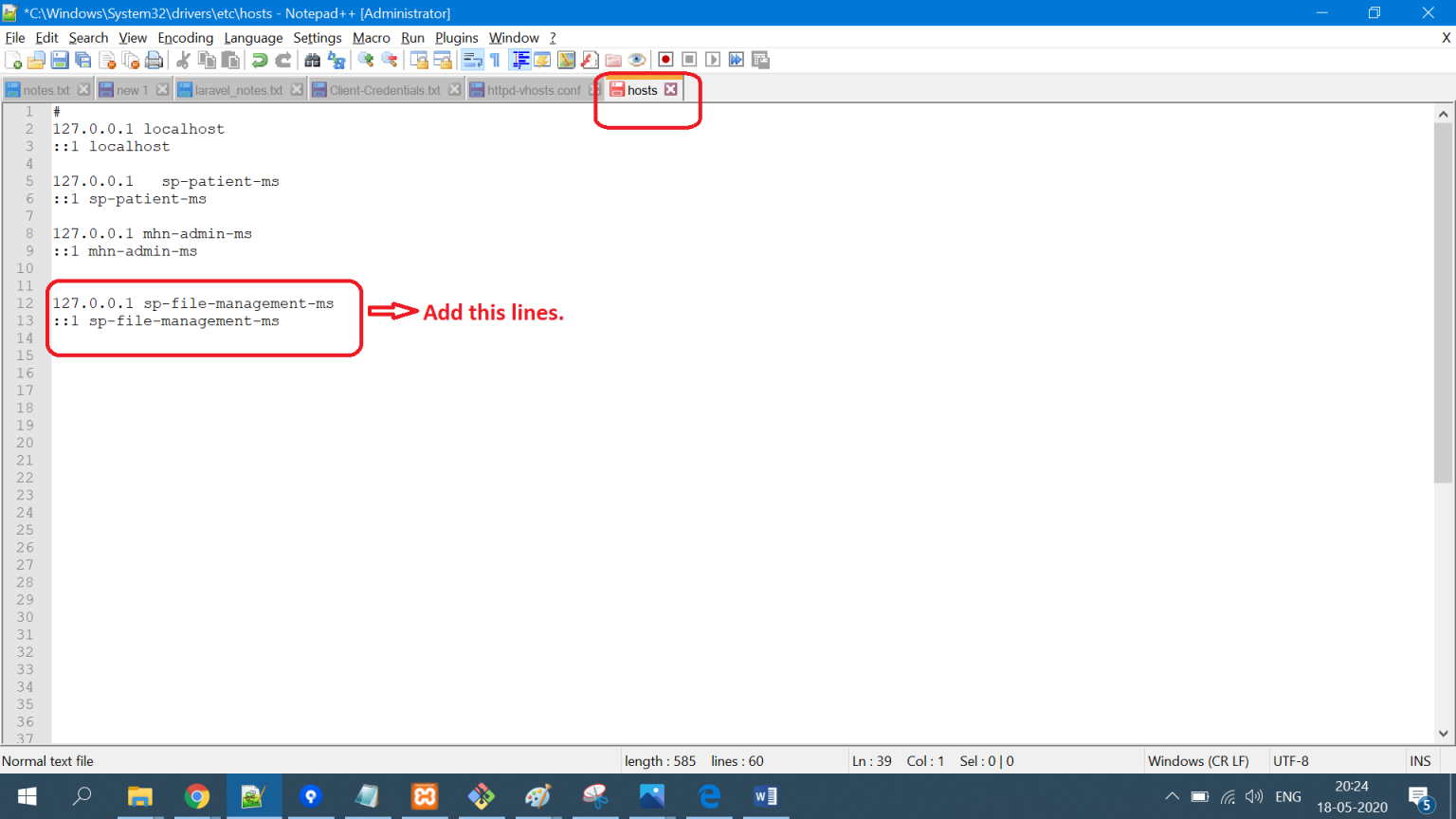Toggle Word Wrap toolbar button

click(x=471, y=60)
